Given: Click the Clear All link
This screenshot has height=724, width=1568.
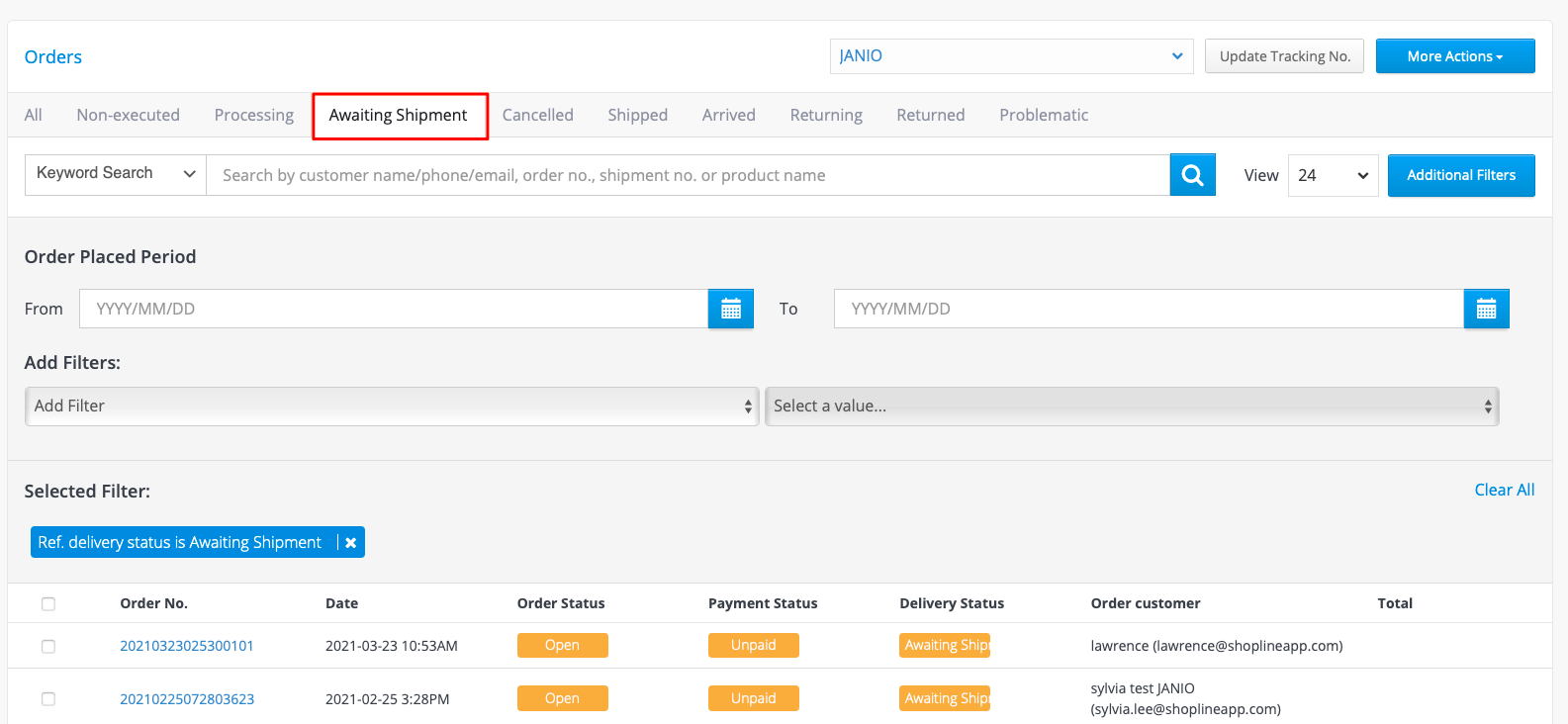Looking at the screenshot, I should (1505, 490).
